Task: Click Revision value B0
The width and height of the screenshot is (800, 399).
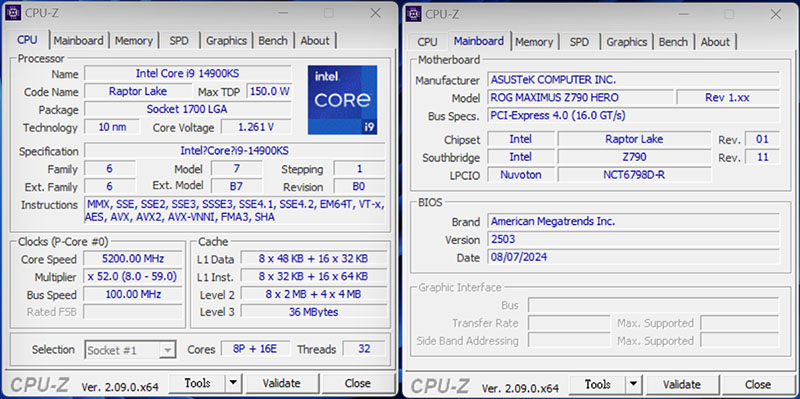Action: tap(359, 186)
